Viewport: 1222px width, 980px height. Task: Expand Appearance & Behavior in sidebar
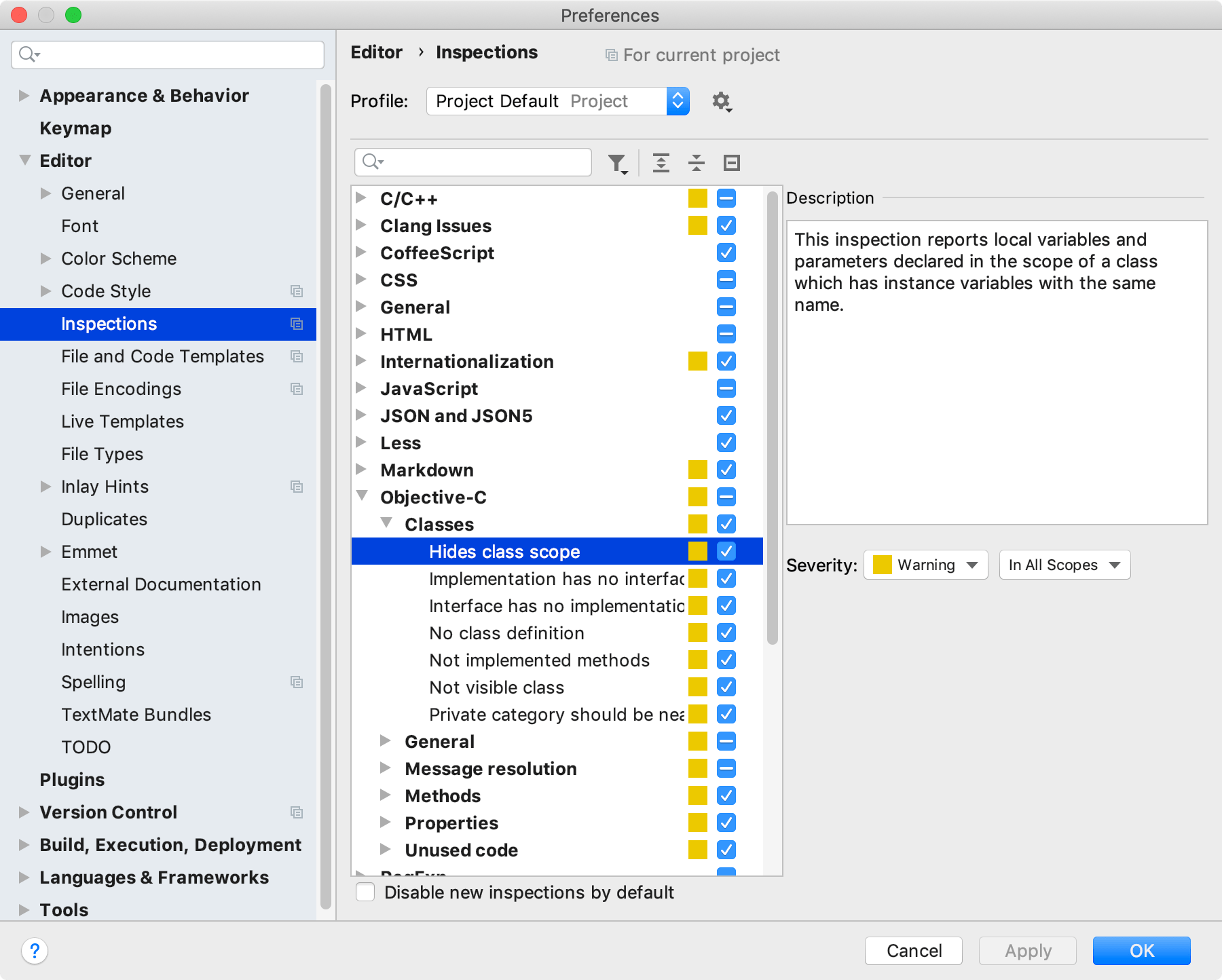point(24,95)
